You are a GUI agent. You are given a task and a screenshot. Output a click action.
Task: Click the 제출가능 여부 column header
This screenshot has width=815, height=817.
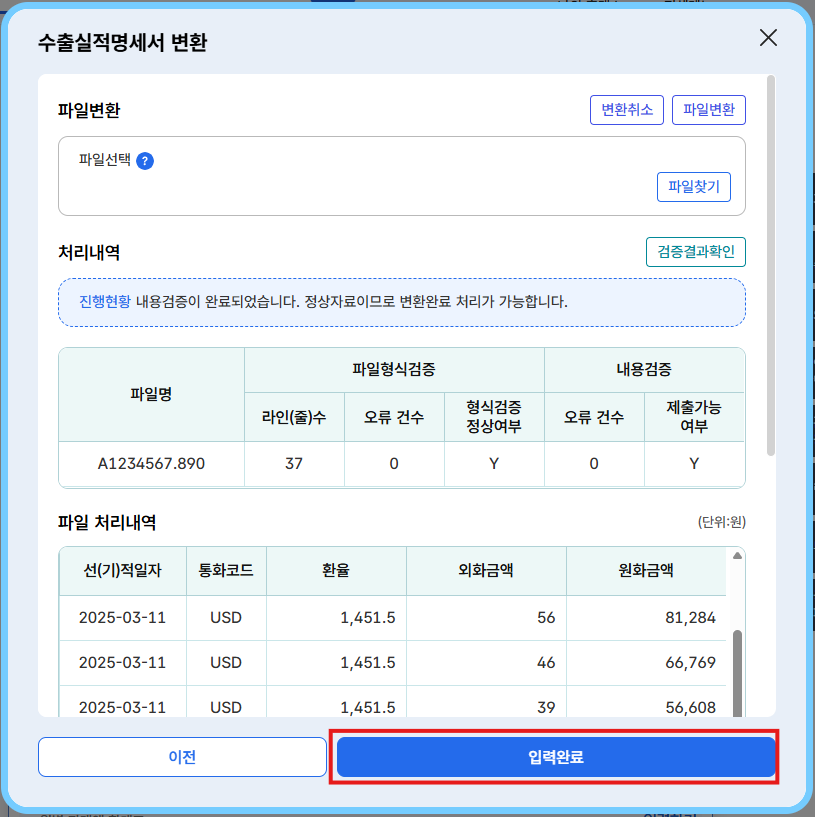click(x=694, y=417)
